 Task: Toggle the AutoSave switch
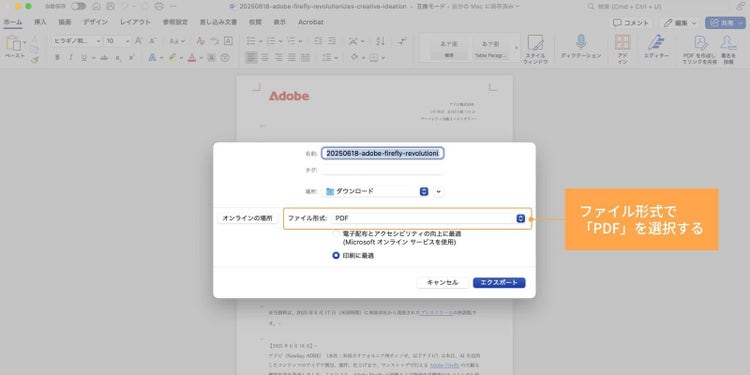pos(78,7)
